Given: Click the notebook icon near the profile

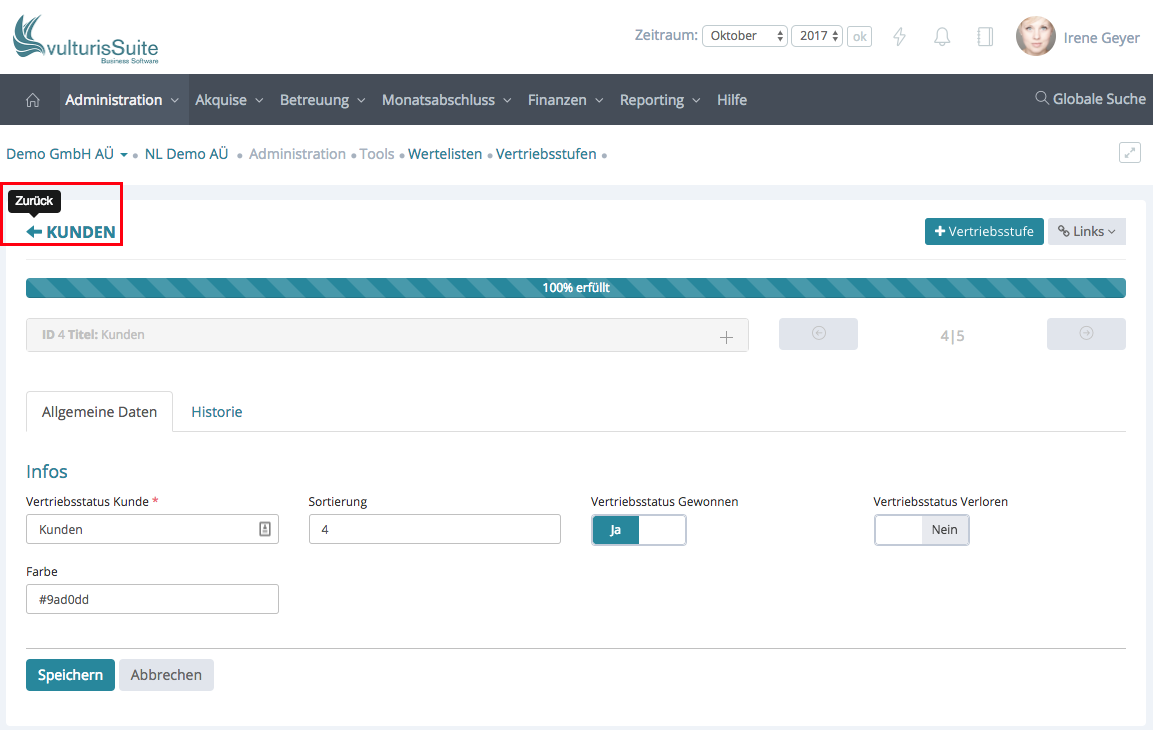Looking at the screenshot, I should coord(985,37).
